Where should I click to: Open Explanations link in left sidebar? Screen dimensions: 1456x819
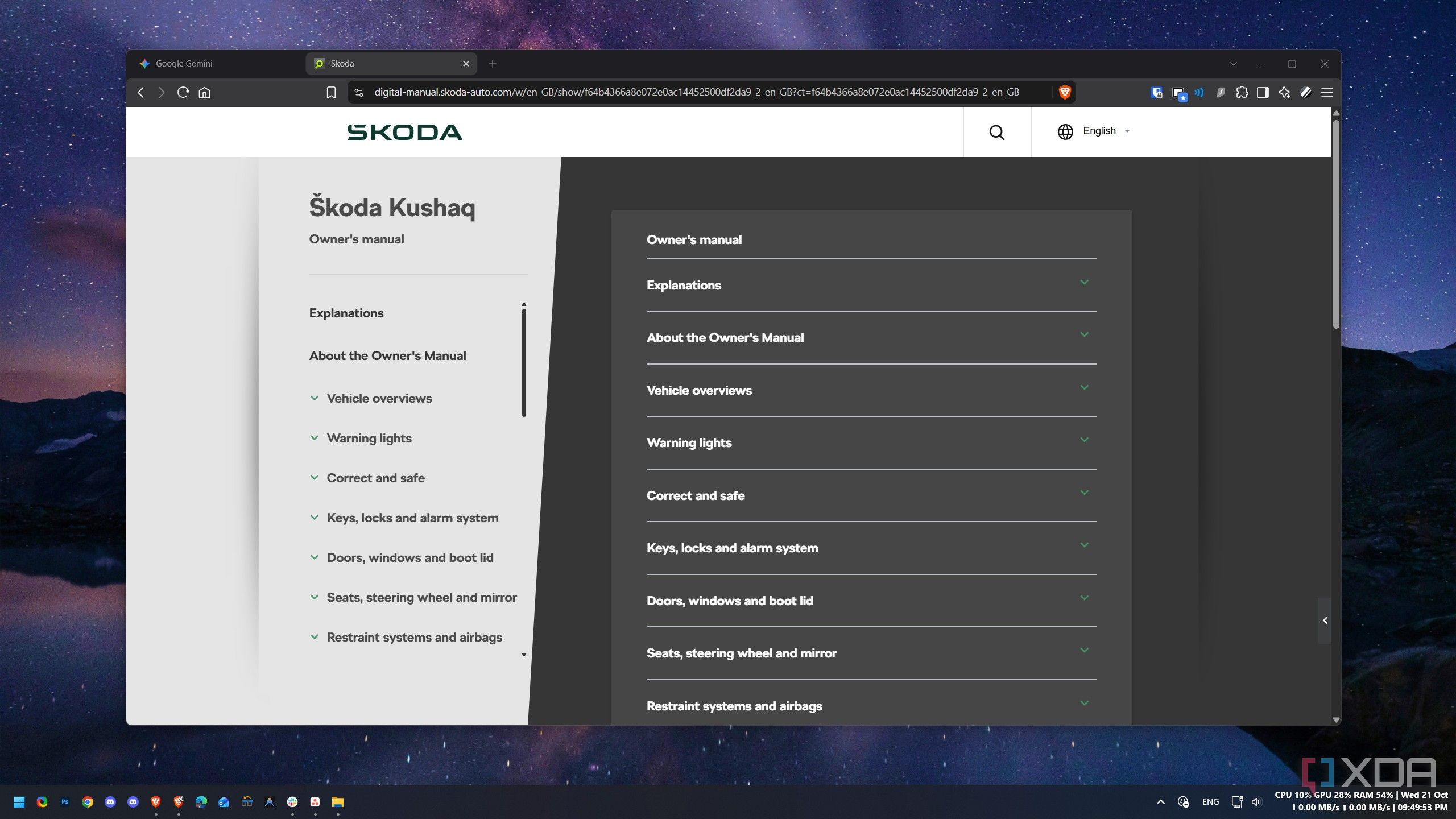coord(346,313)
